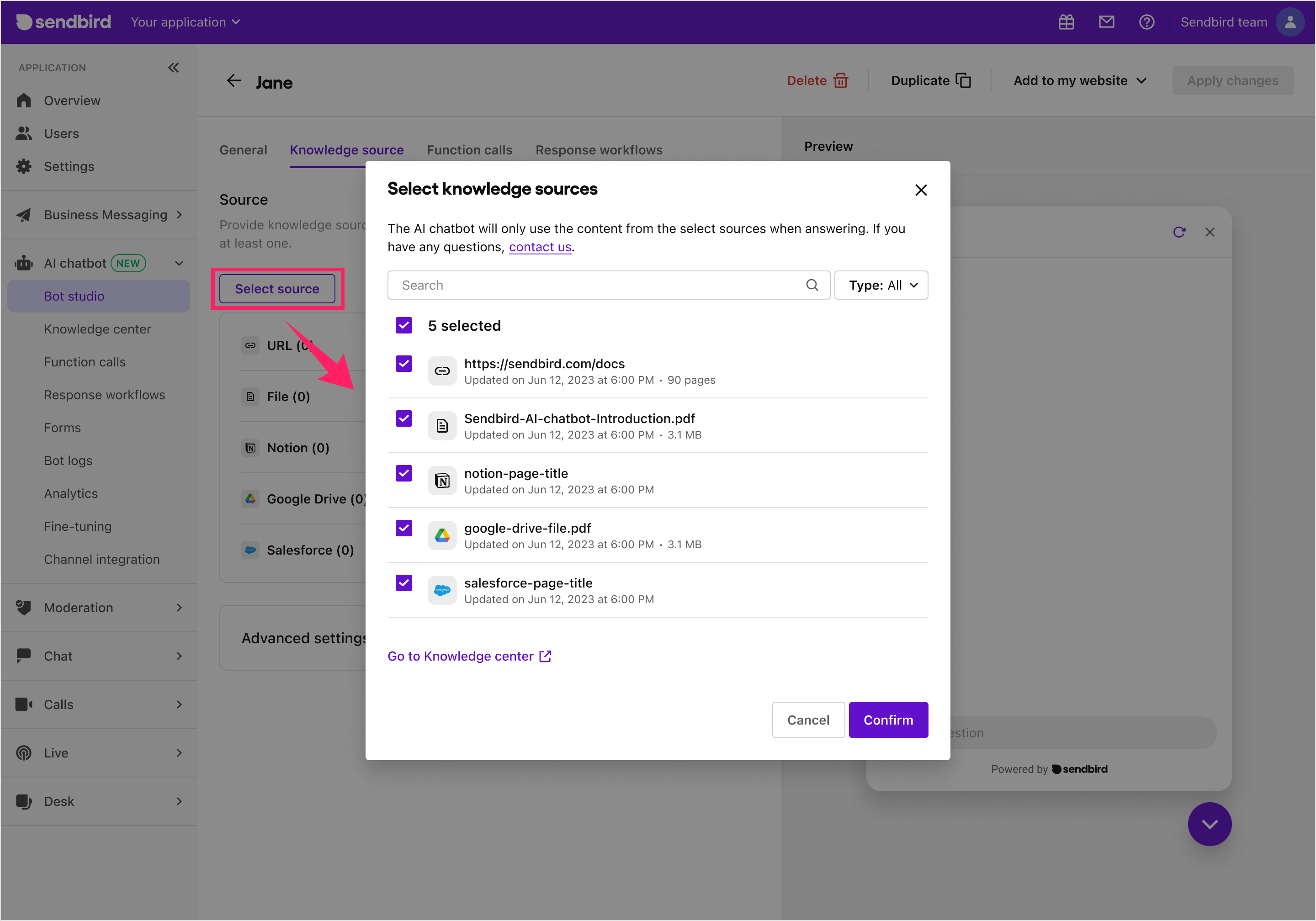Close the preview chat widget

point(1210,232)
